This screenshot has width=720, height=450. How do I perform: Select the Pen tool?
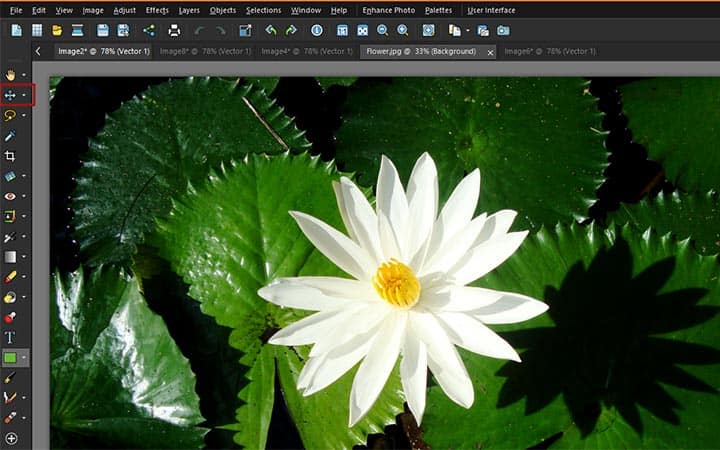click(10, 377)
